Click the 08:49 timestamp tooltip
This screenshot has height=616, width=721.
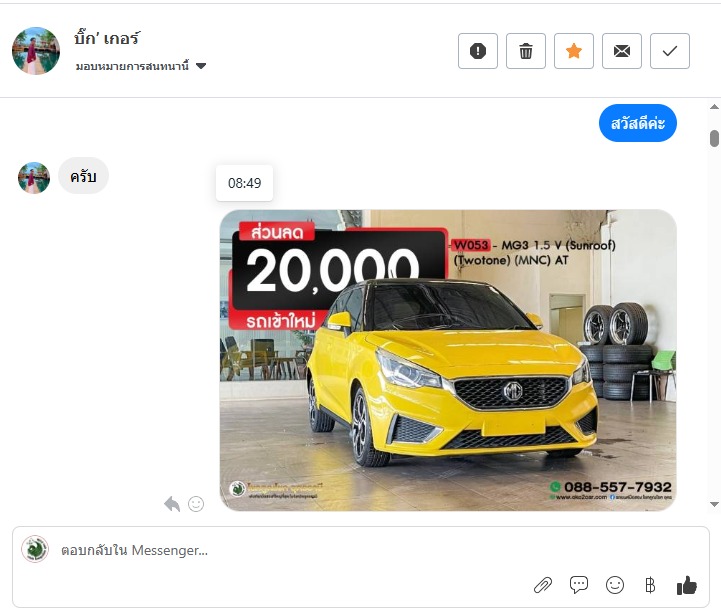[x=245, y=183]
